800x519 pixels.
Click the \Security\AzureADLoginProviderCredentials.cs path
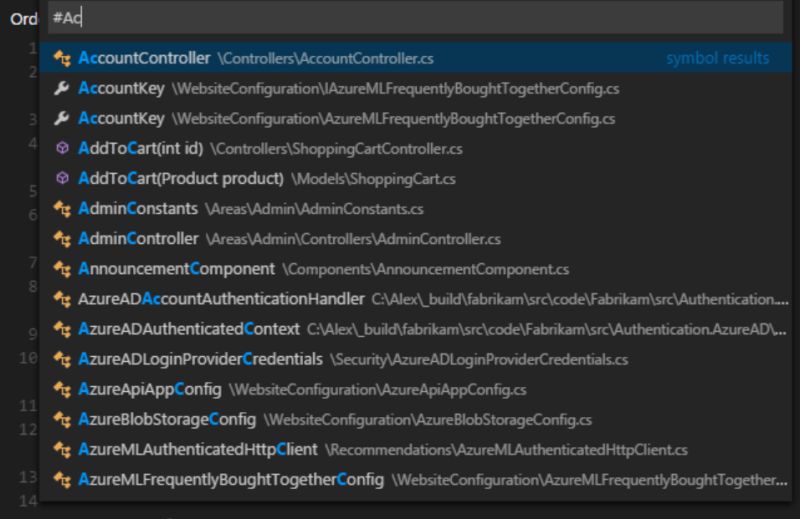point(479,360)
